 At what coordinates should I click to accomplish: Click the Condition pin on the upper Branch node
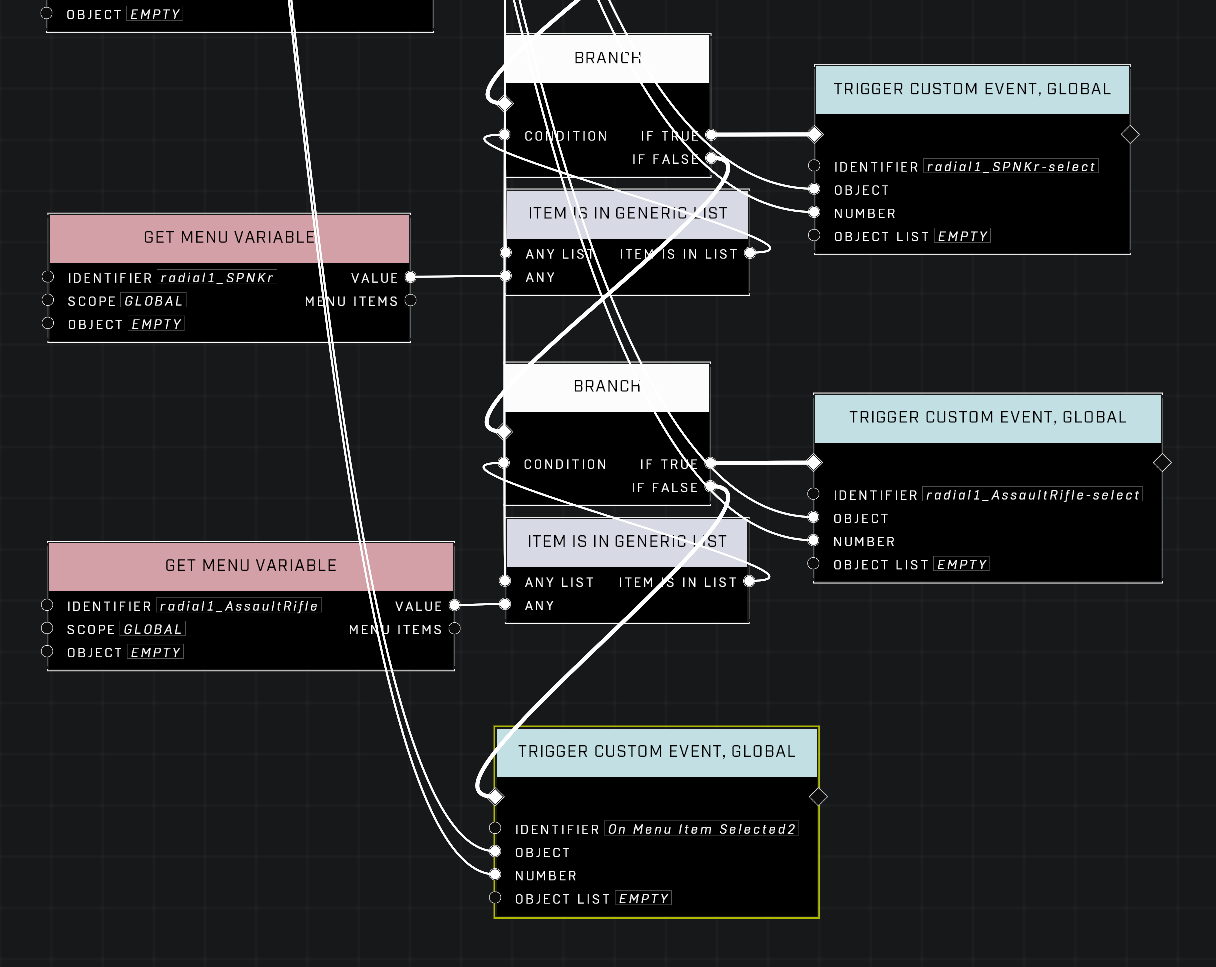point(505,135)
